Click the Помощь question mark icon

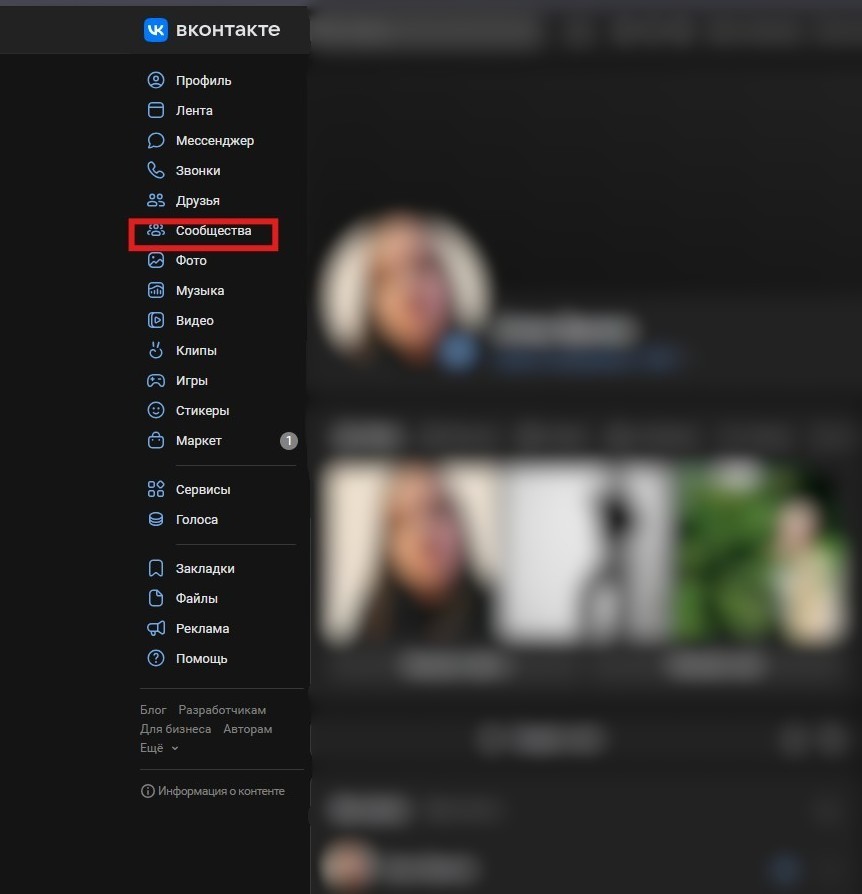point(156,658)
